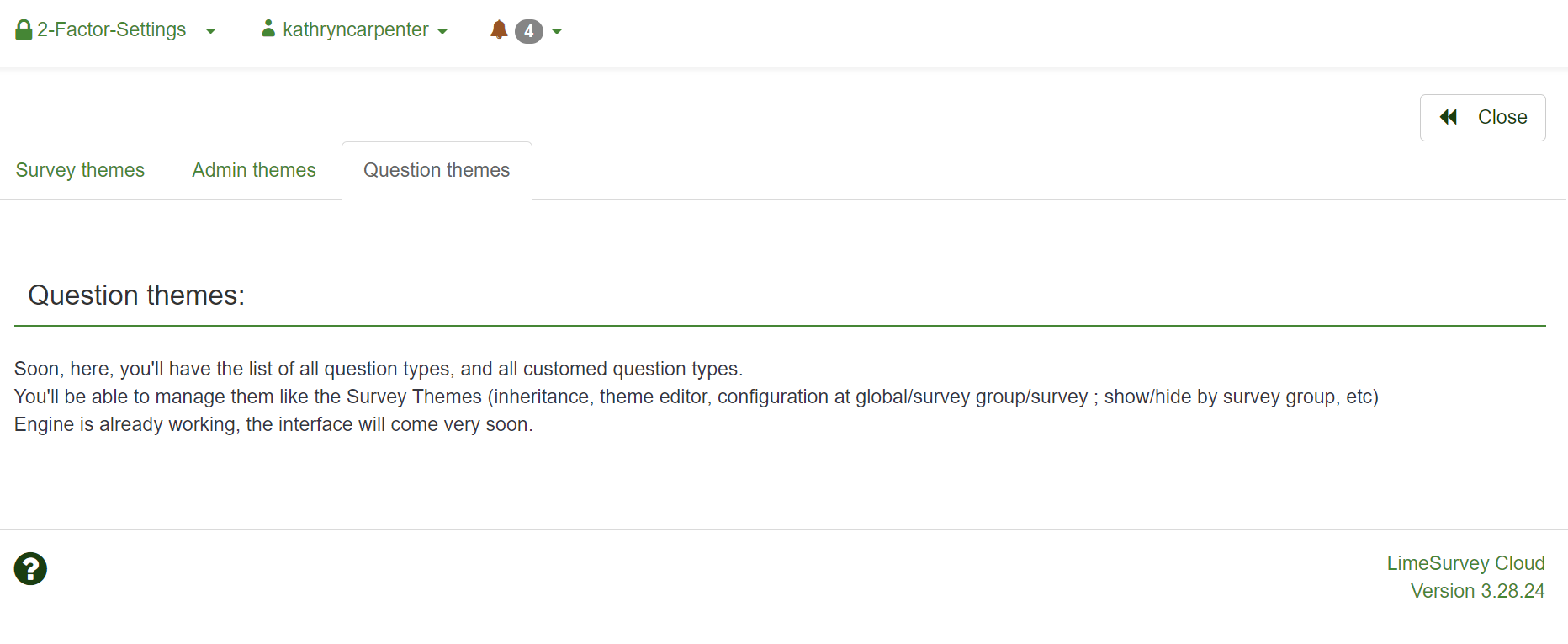The image size is (1568, 644).
Task: Click the notification count badge showing 4
Action: (528, 31)
